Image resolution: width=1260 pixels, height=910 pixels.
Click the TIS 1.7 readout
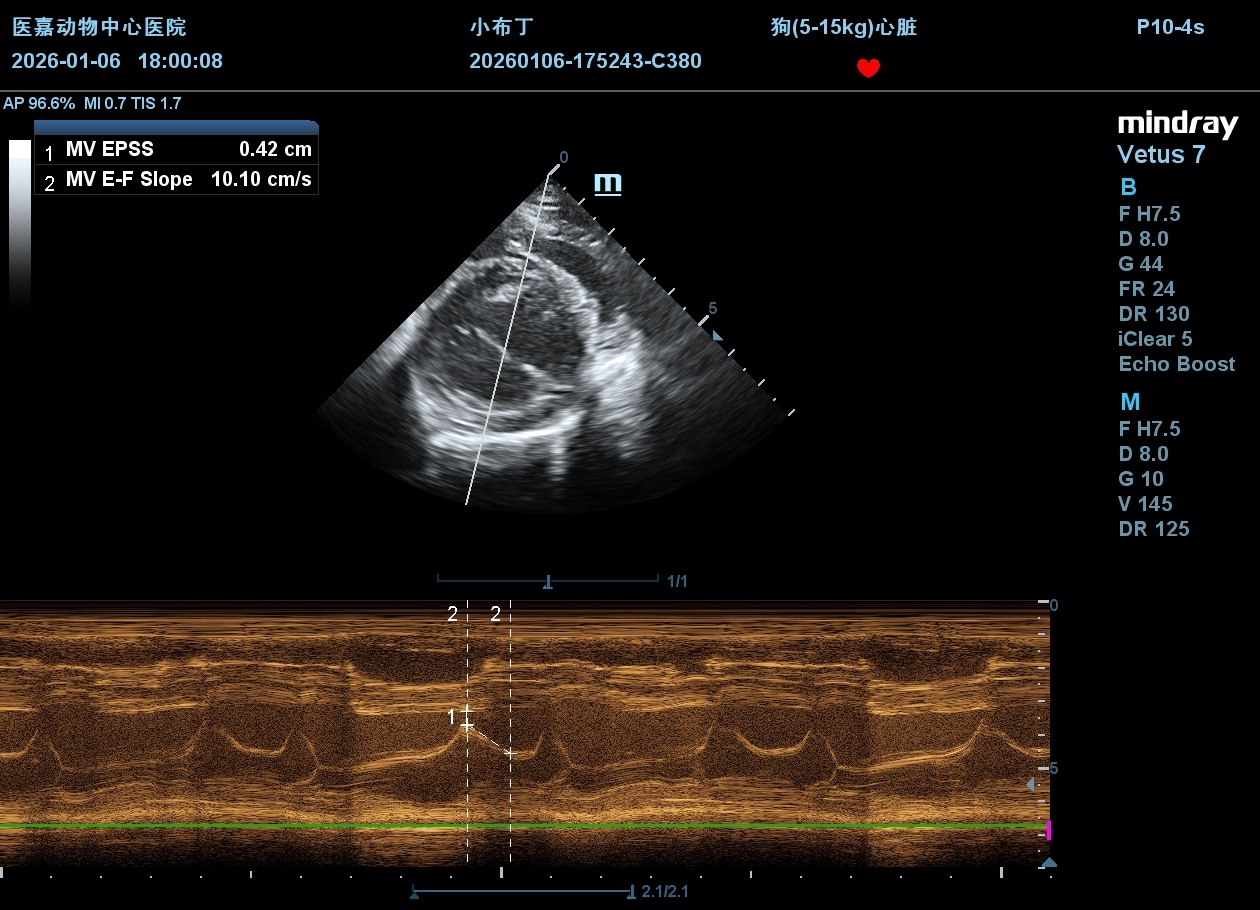click(156, 103)
